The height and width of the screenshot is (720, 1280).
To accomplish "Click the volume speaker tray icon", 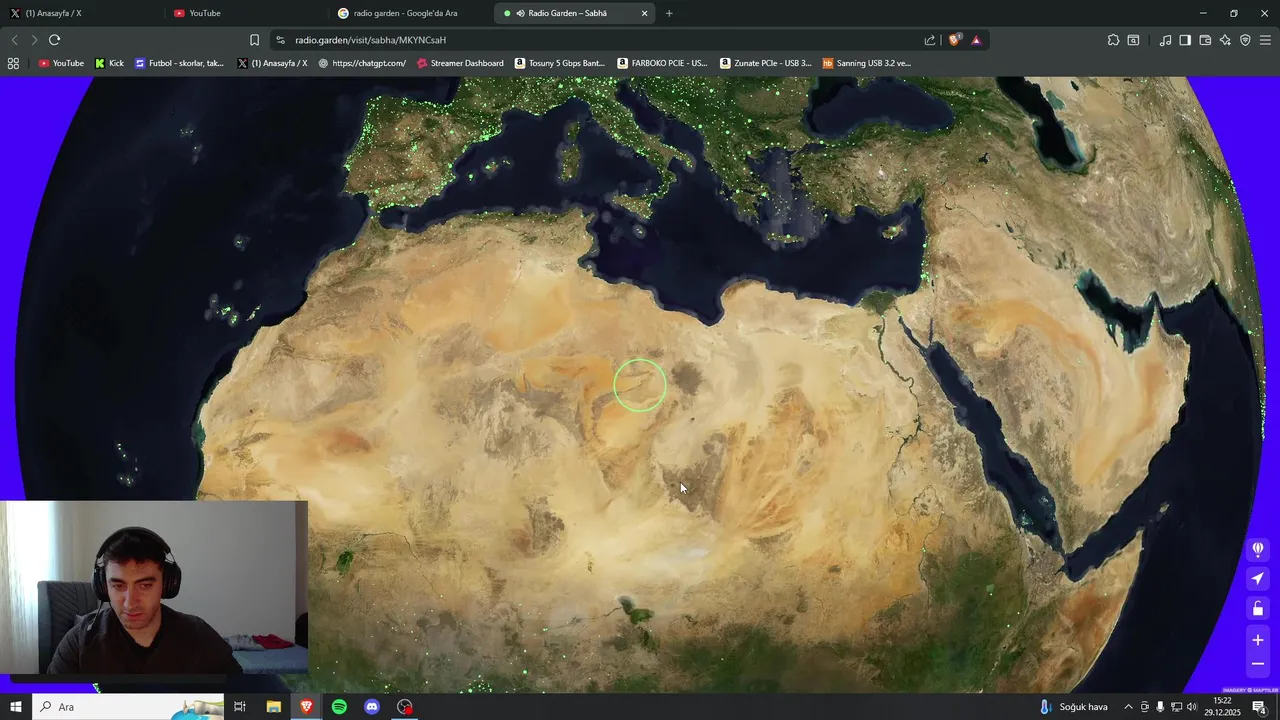I will [x=1192, y=707].
